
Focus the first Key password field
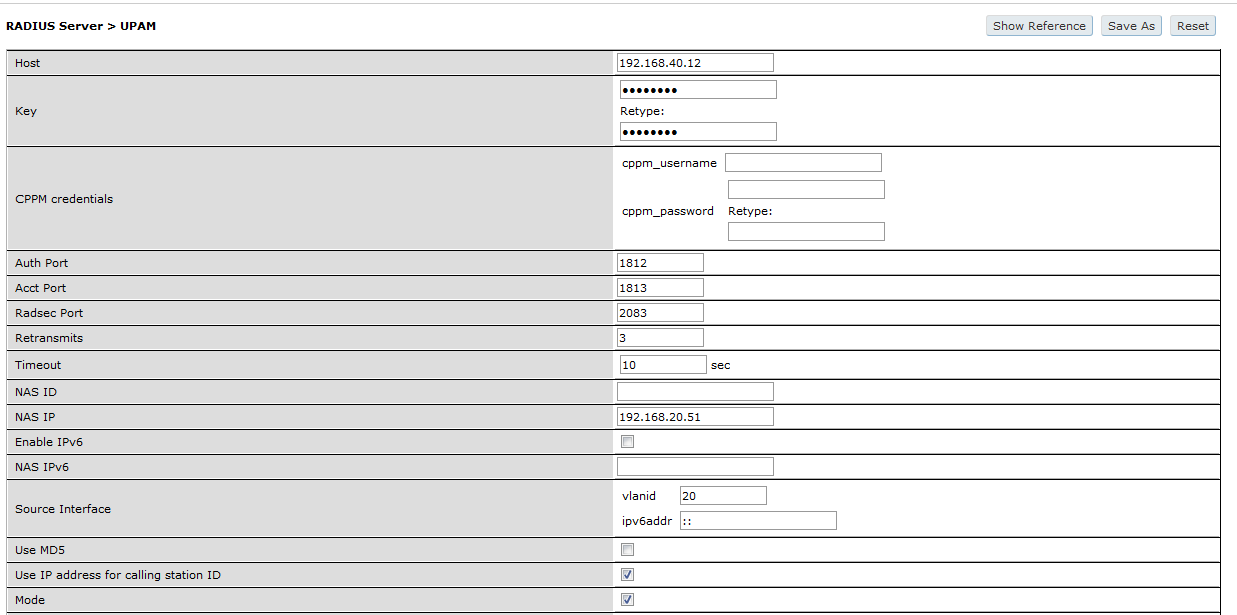click(697, 90)
